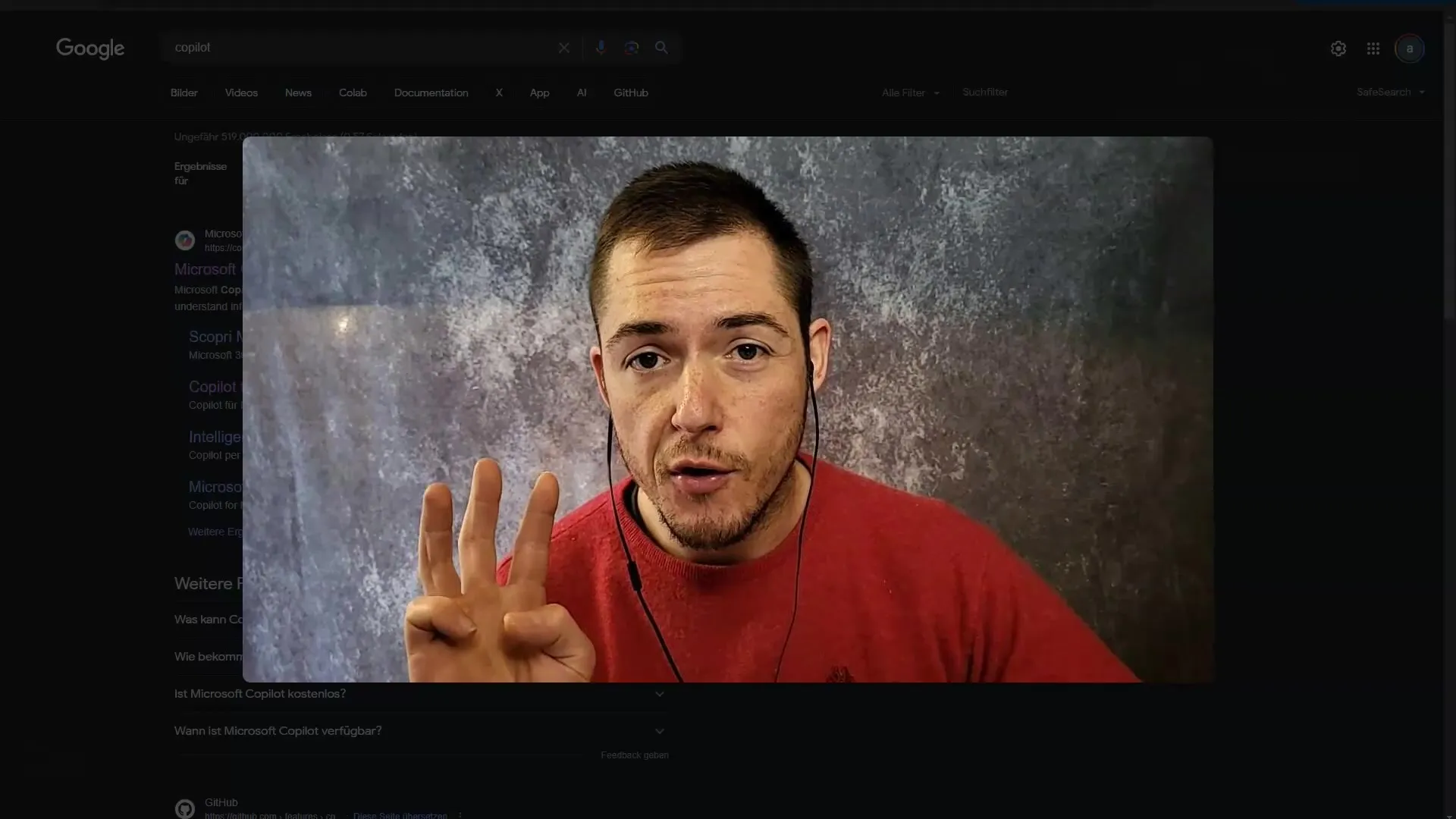Expand the 'Wann ist Microsoft Copilot verfügbar?' question

point(659,730)
